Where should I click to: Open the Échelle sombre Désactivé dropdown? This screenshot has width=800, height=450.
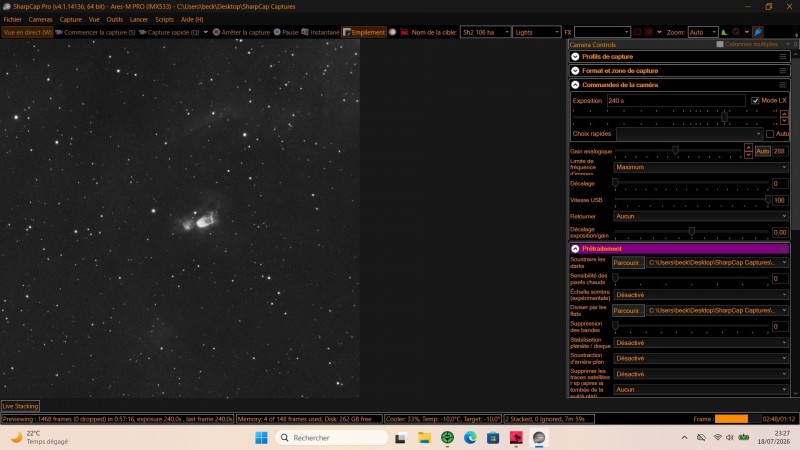click(x=701, y=295)
